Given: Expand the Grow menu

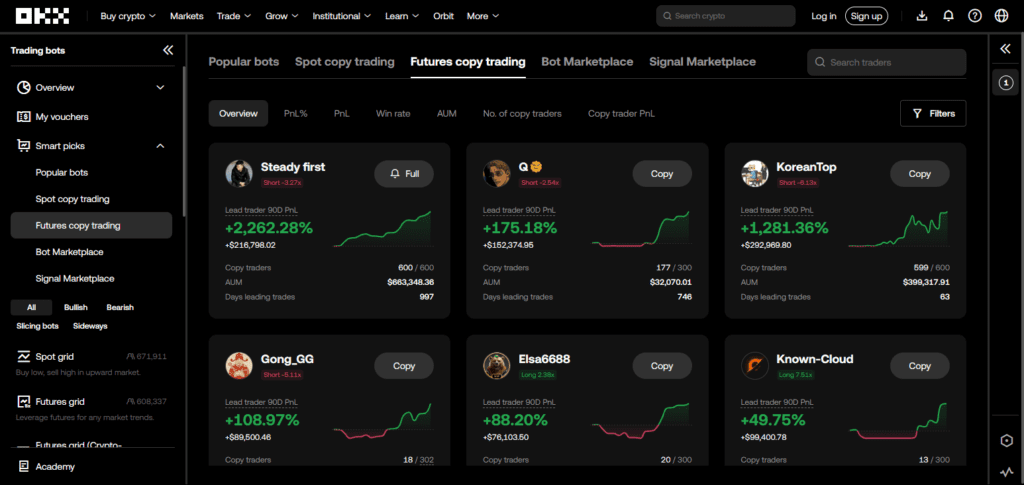Looking at the screenshot, I should (x=281, y=16).
